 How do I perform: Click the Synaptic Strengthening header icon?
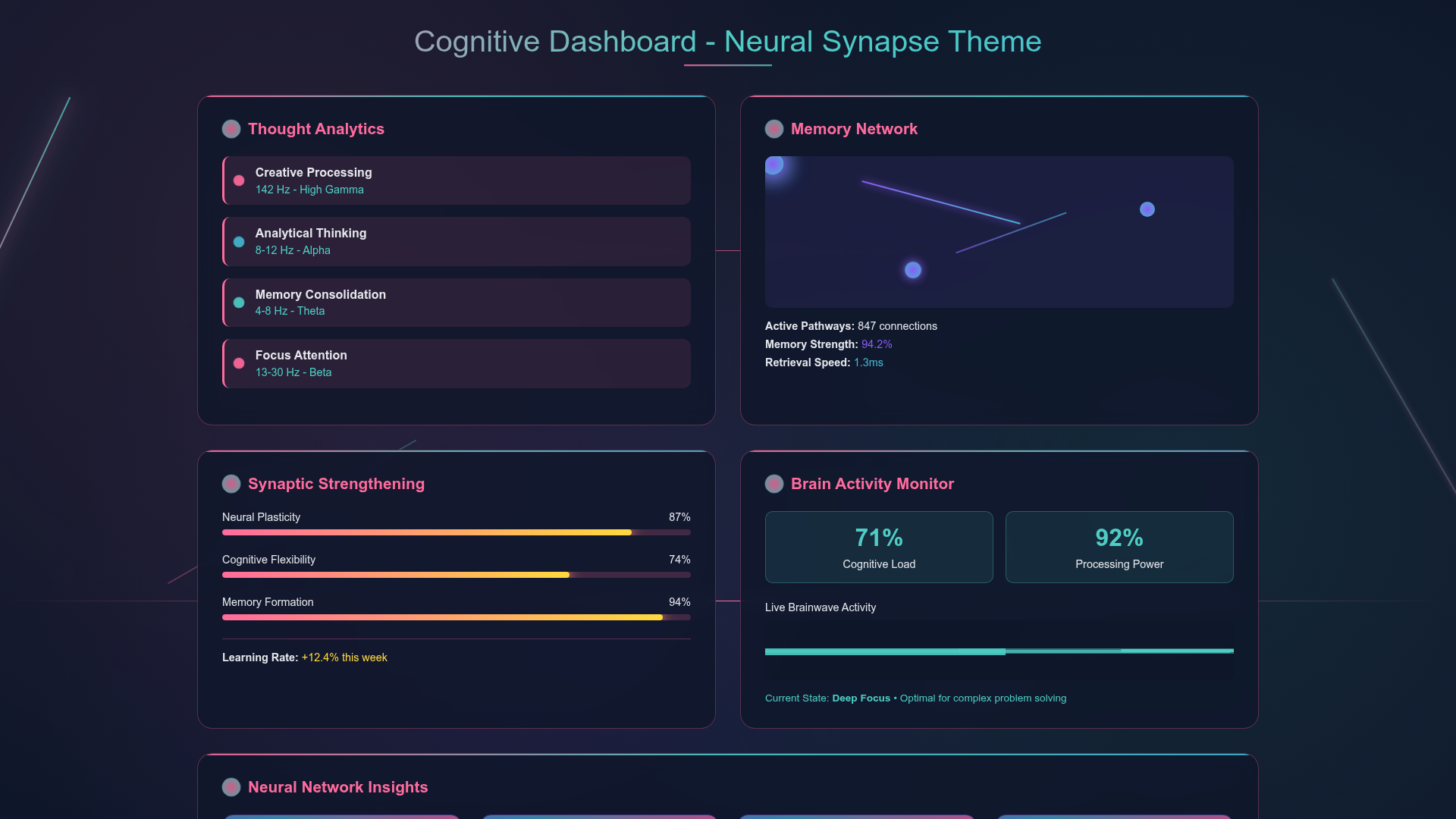point(231,484)
